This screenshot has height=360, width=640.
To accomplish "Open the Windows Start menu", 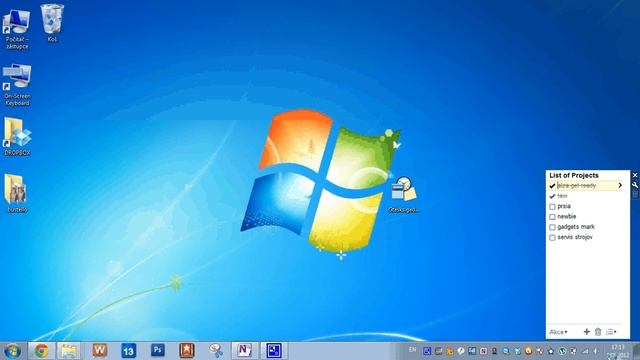I will point(12,351).
